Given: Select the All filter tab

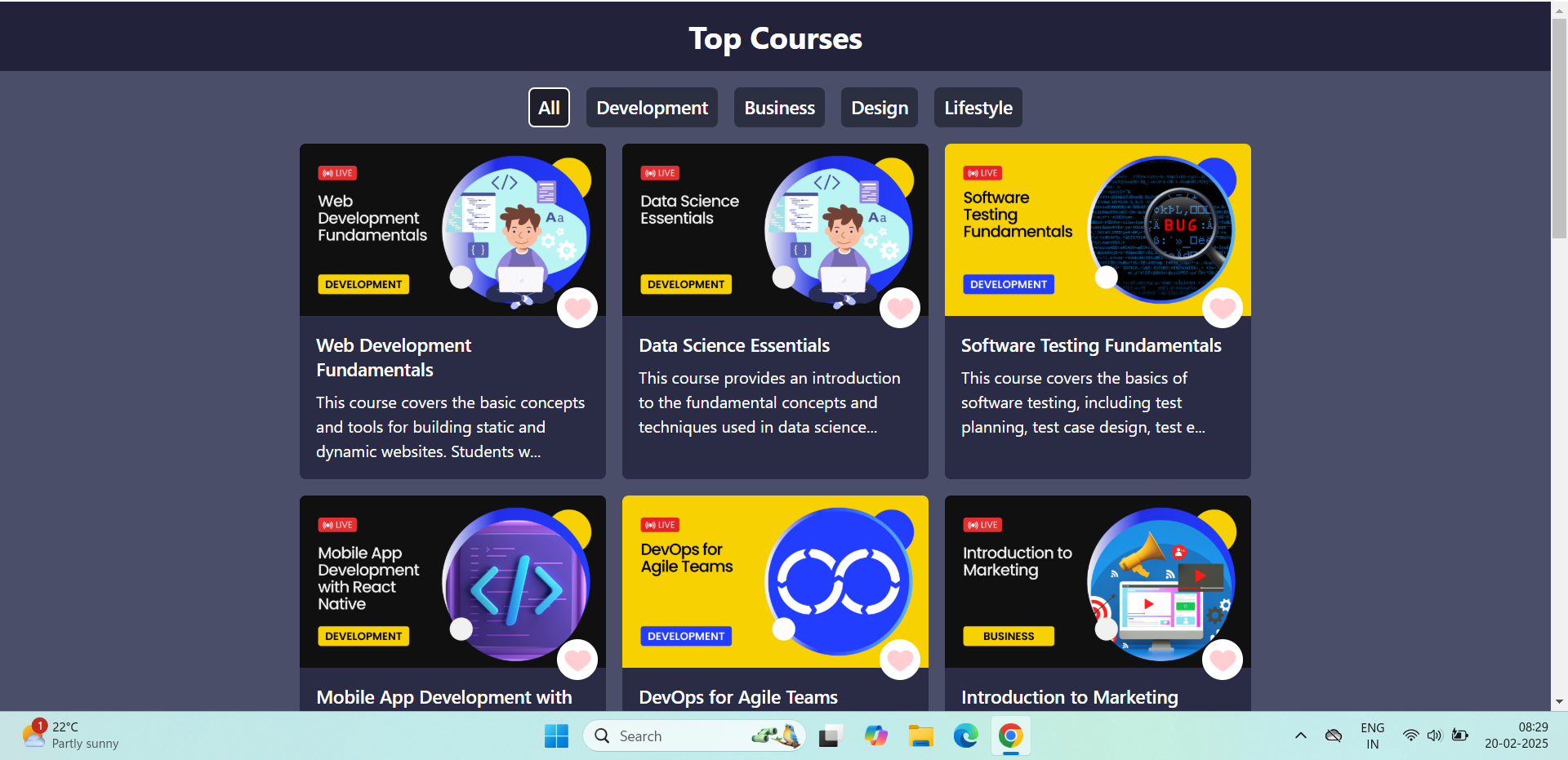Looking at the screenshot, I should pos(549,108).
